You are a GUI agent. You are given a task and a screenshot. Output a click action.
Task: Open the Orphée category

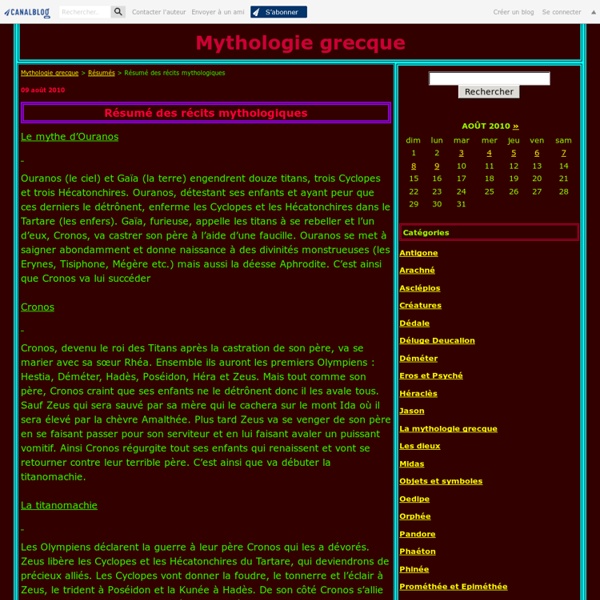tap(415, 516)
